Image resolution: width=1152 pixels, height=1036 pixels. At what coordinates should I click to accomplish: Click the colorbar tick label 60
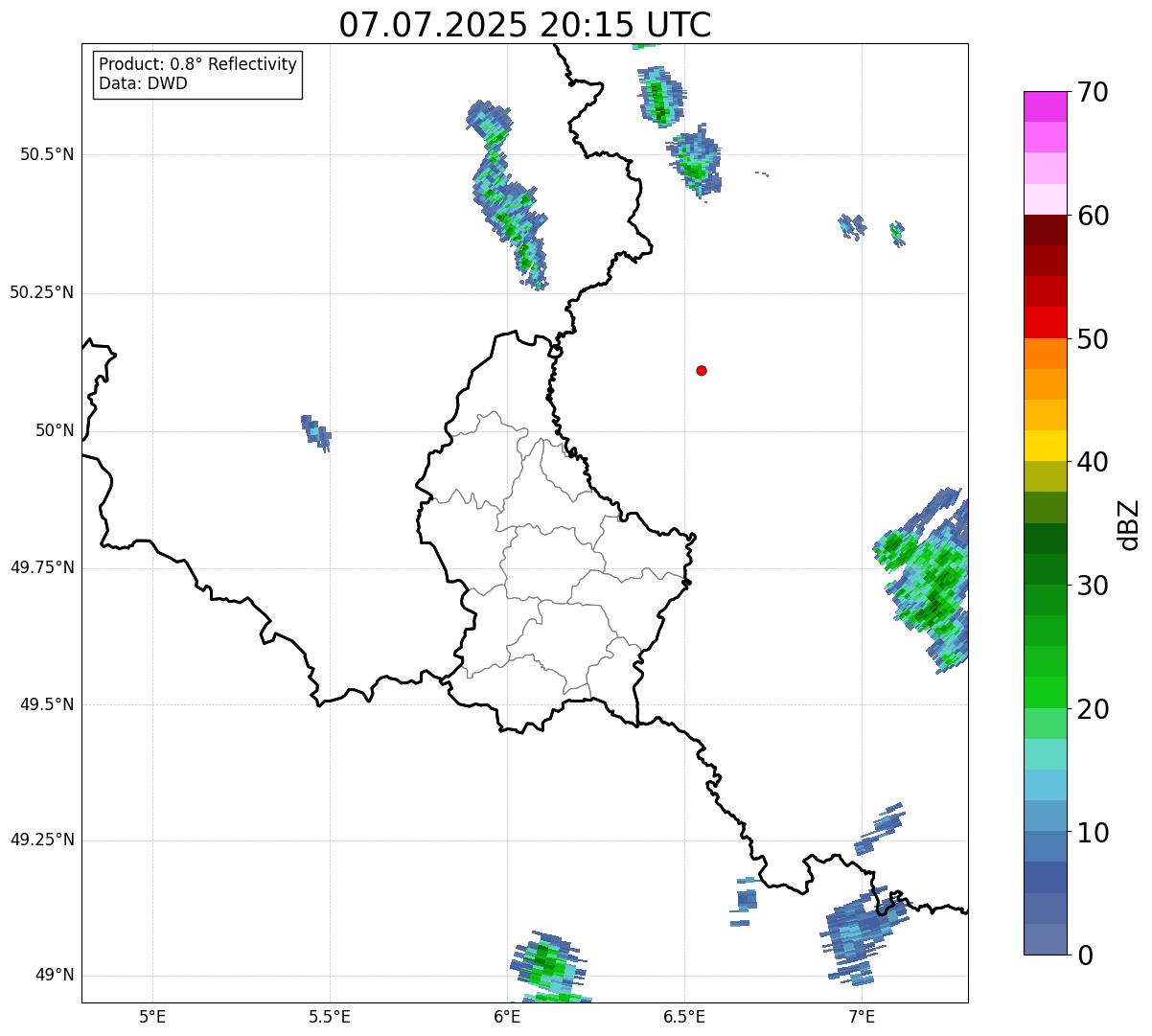click(x=1093, y=216)
